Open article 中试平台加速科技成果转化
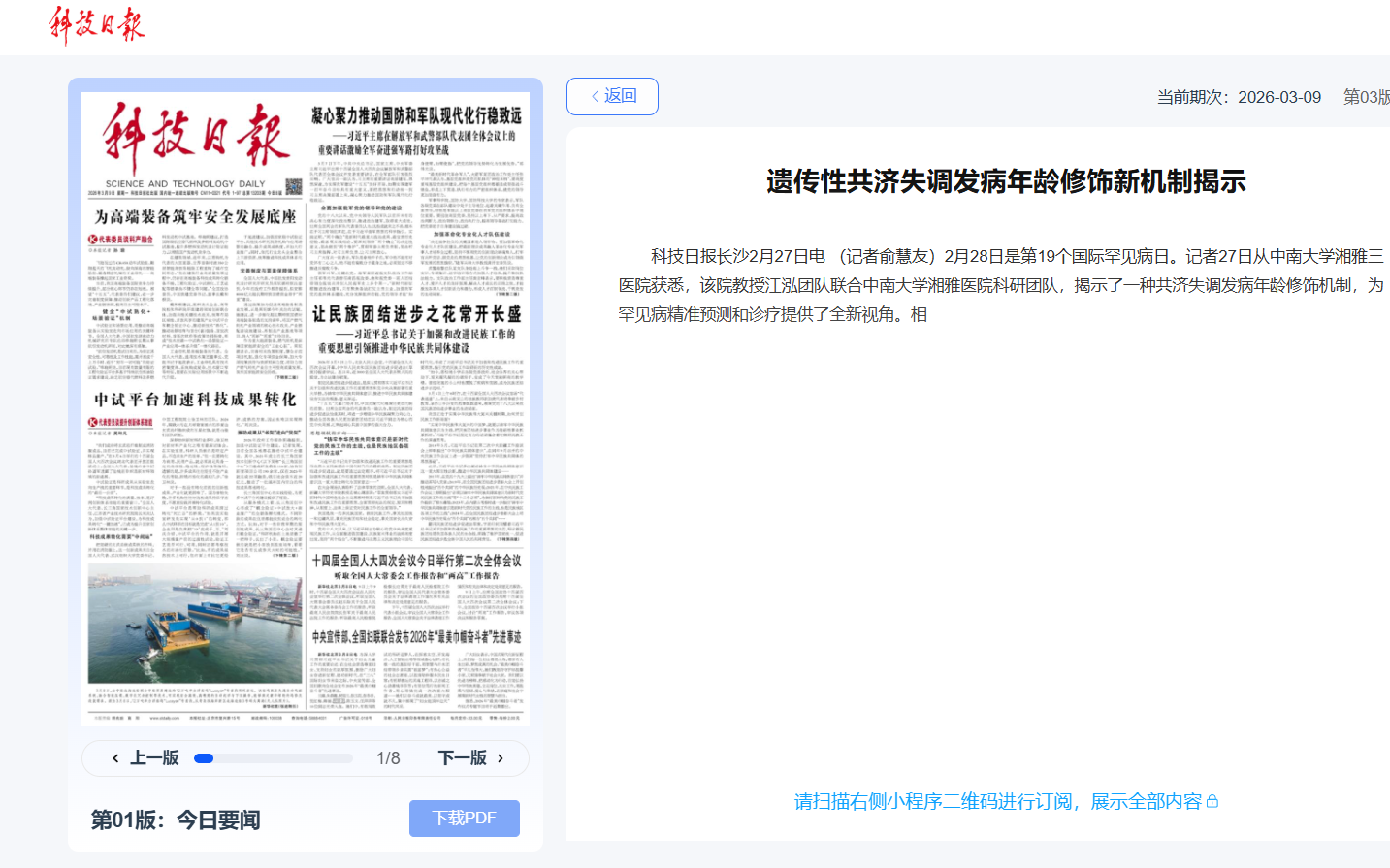The height and width of the screenshot is (868, 1390). [195, 400]
